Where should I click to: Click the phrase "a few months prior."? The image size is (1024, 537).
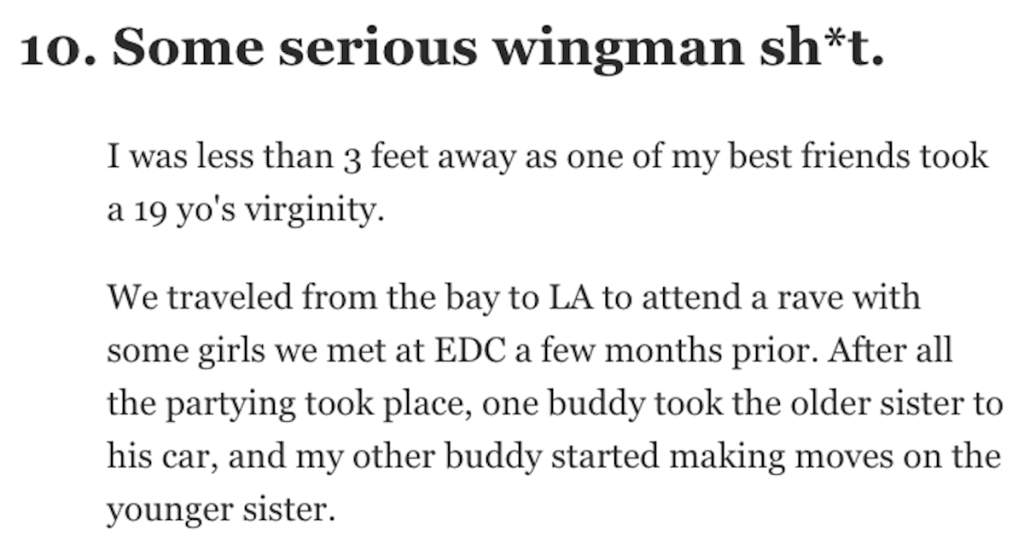[666, 351]
